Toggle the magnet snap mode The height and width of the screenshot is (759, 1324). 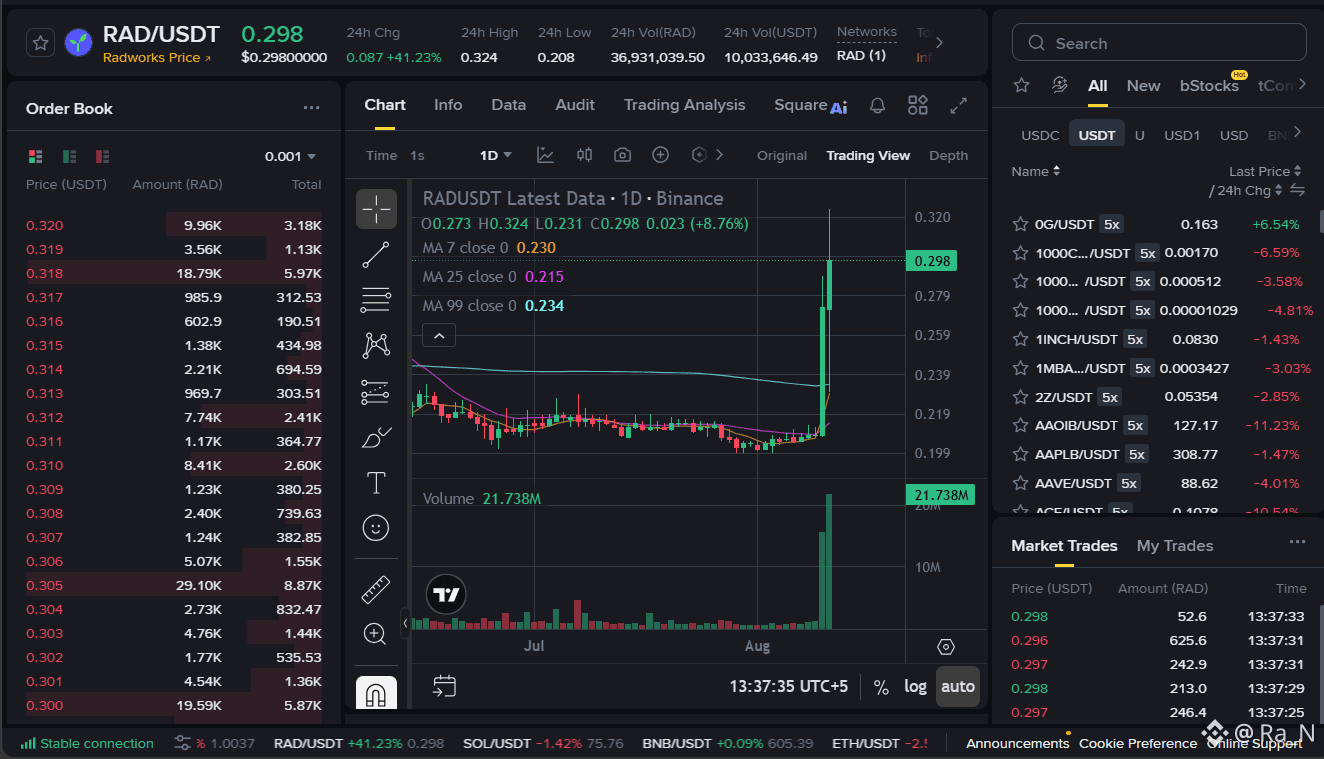tap(376, 693)
